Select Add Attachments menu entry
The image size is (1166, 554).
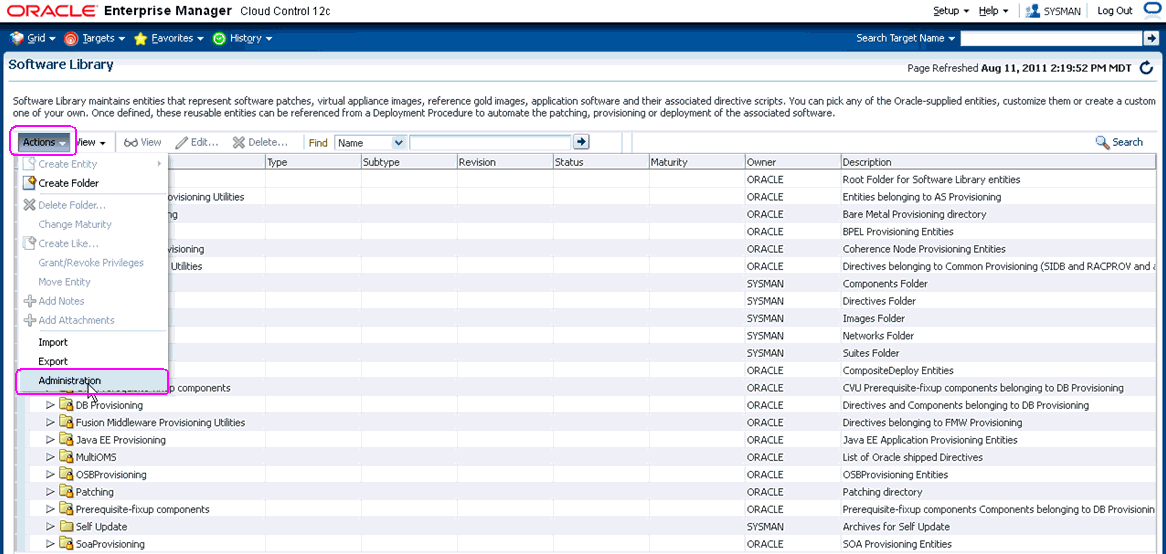93,321
